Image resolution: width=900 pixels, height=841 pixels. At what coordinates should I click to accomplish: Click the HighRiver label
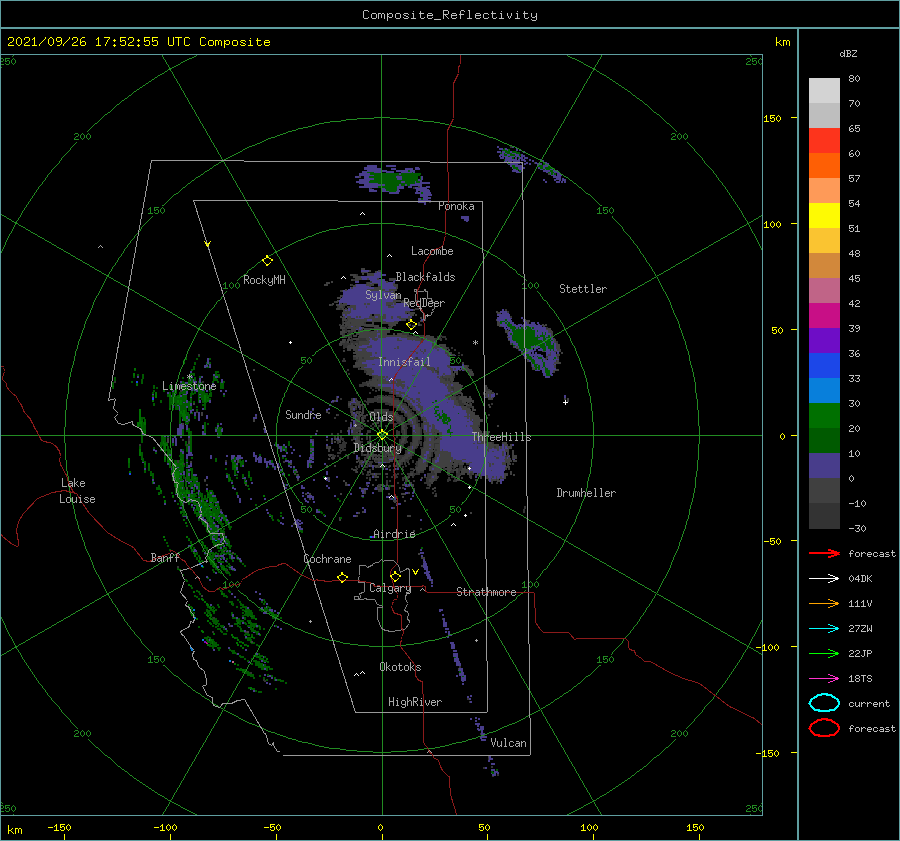[415, 702]
